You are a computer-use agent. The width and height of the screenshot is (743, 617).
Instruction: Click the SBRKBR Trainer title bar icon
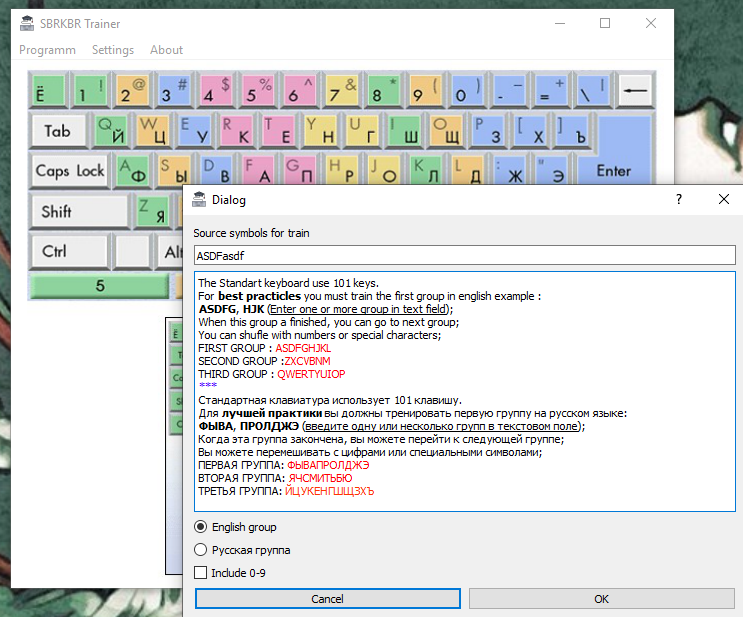click(27, 23)
